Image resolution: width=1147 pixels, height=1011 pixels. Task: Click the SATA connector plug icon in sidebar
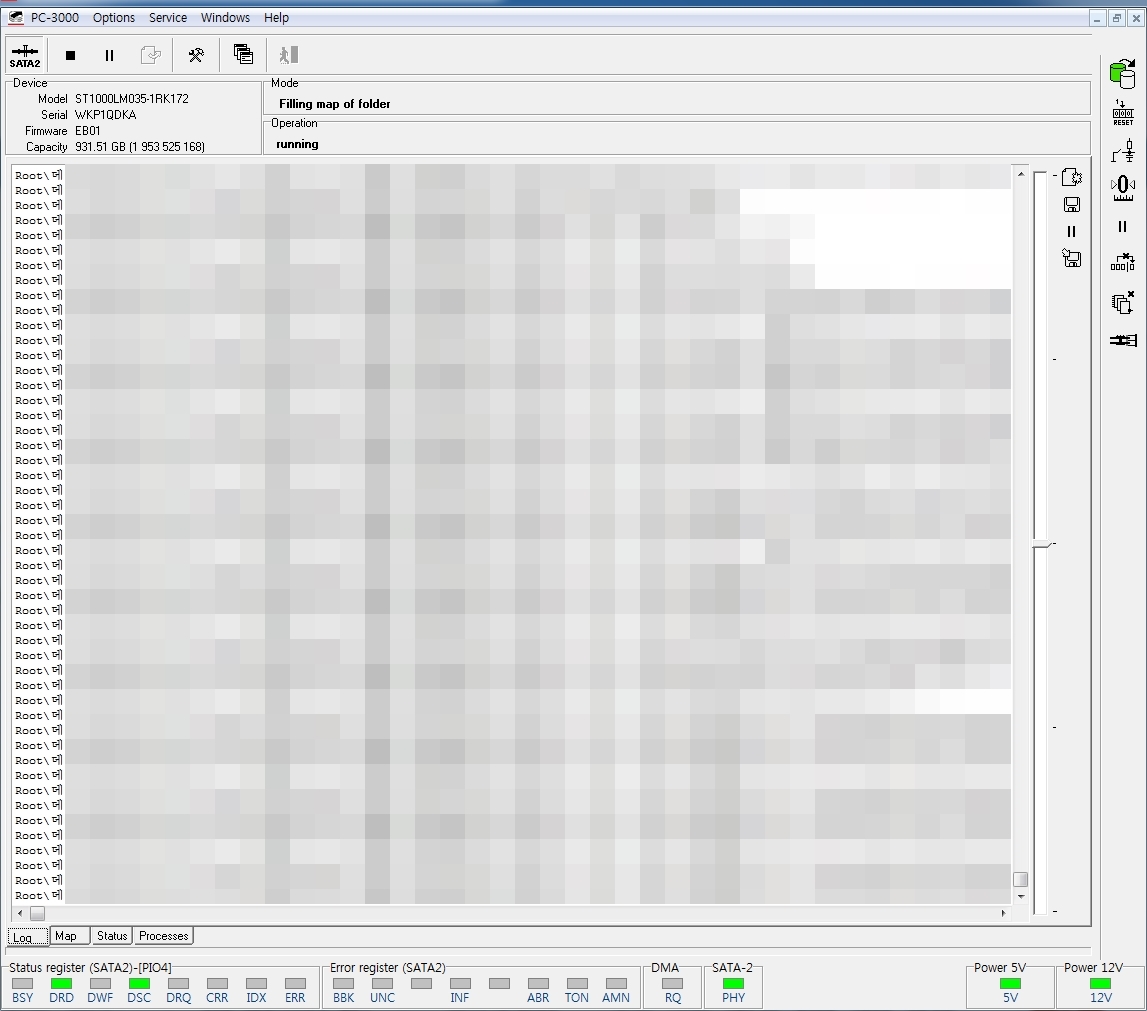pyautogui.click(x=1123, y=340)
